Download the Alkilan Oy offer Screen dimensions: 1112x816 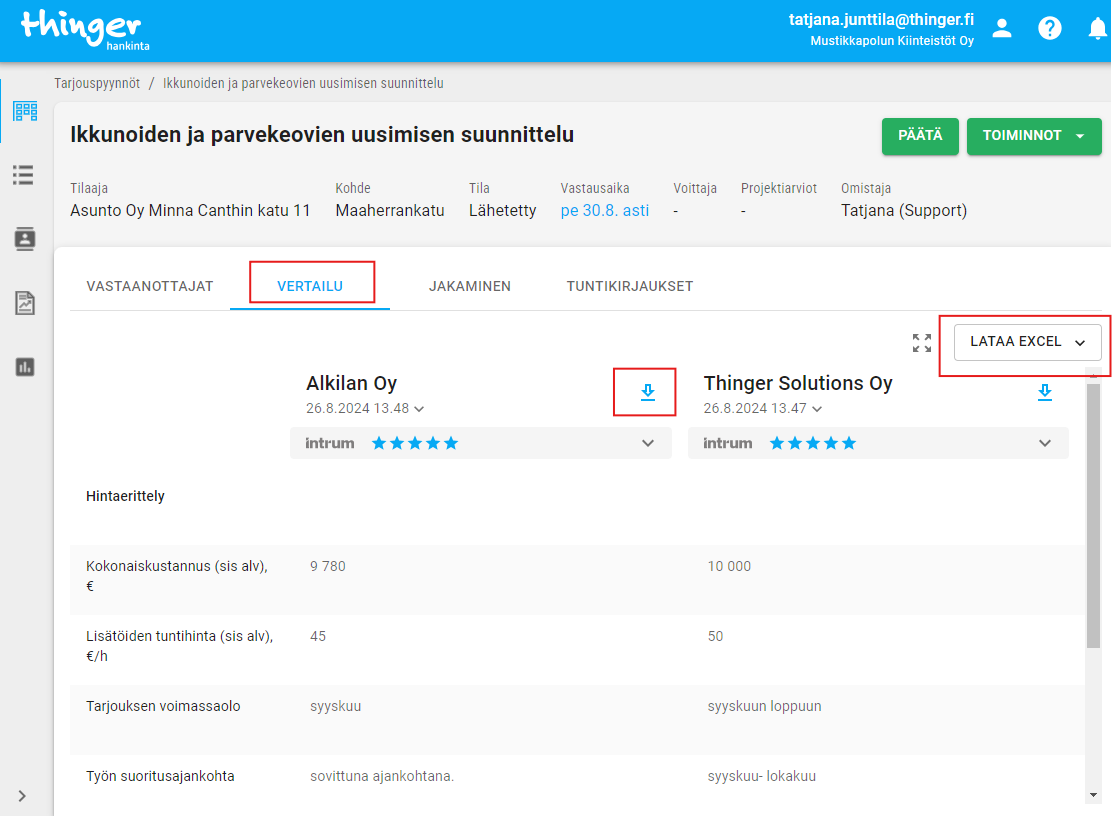(x=647, y=392)
